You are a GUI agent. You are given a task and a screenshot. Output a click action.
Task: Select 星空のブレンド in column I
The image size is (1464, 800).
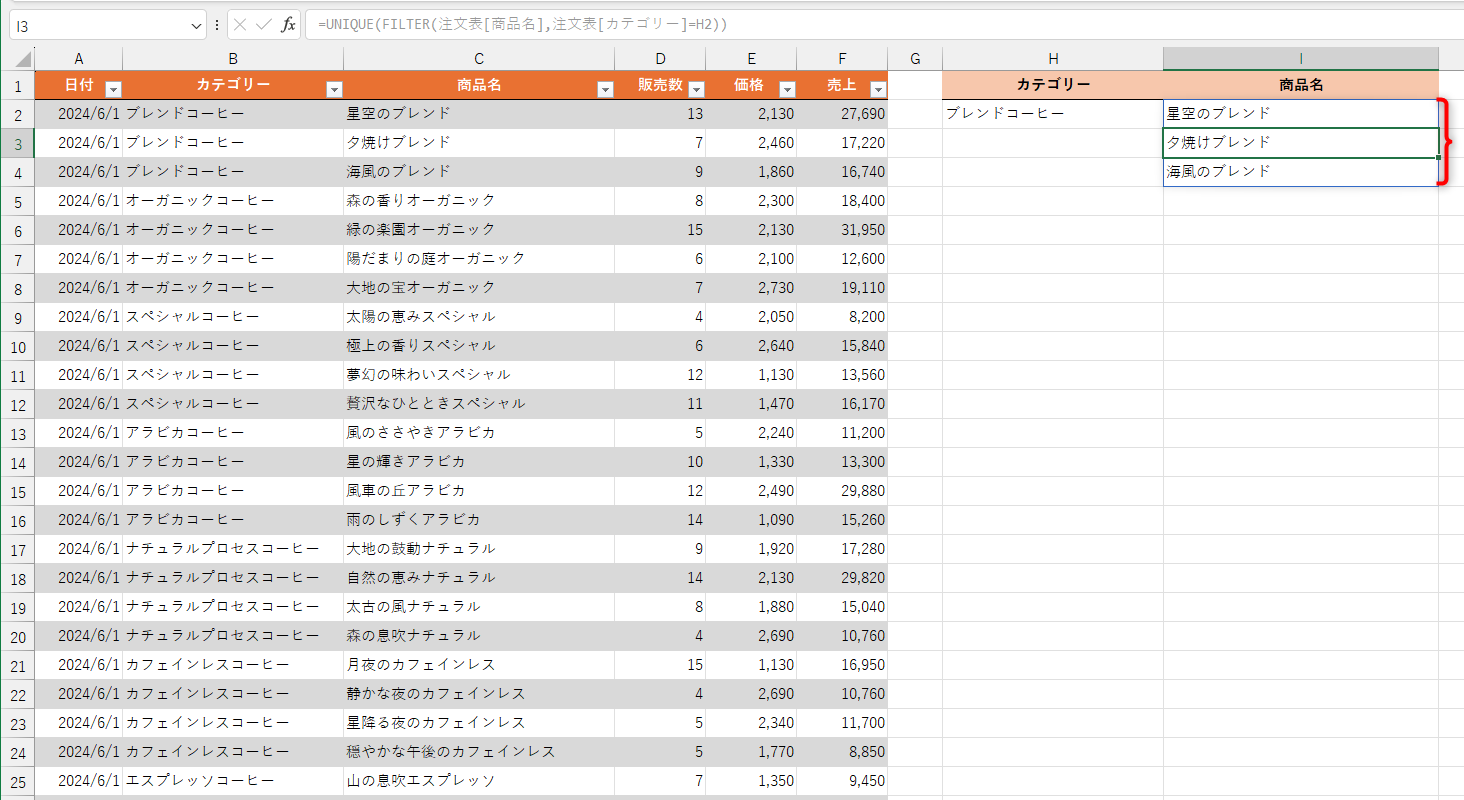pos(1301,114)
